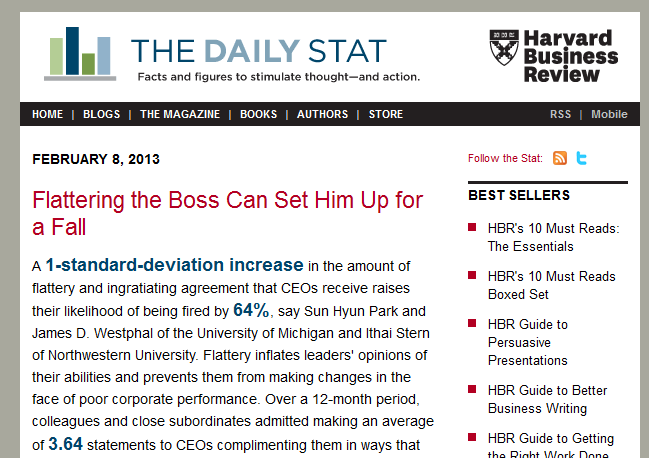Click the Daily Stat bar chart logo
Viewport: 649px width, 458px height.
click(80, 54)
